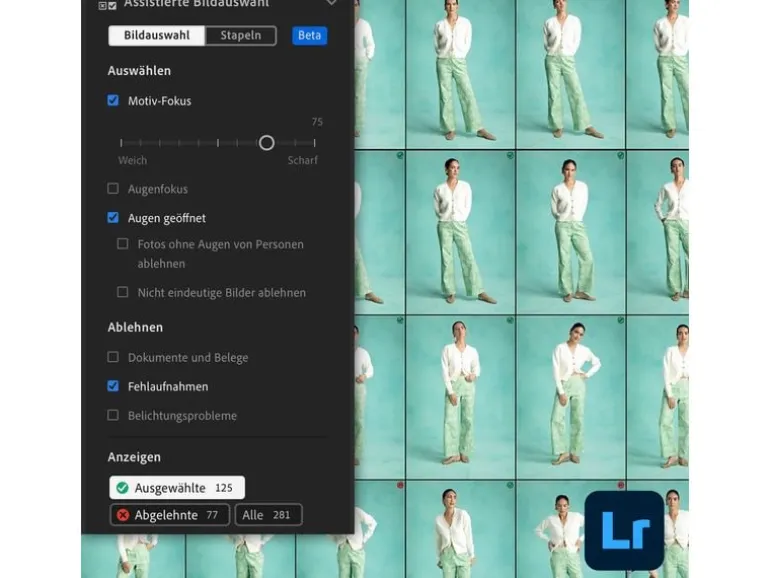Disable the Augen geöffnet checkbox
This screenshot has height=578, width=770.
[x=113, y=218]
